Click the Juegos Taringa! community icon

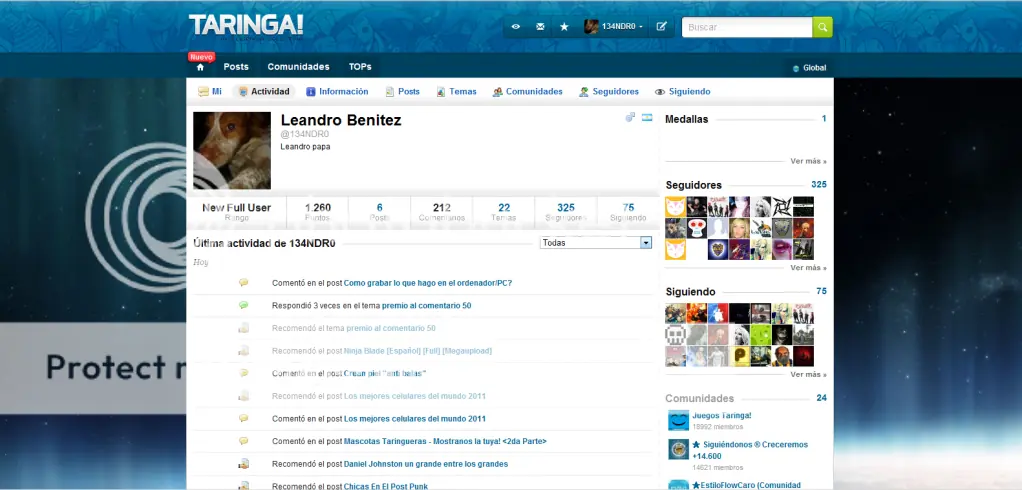(678, 420)
